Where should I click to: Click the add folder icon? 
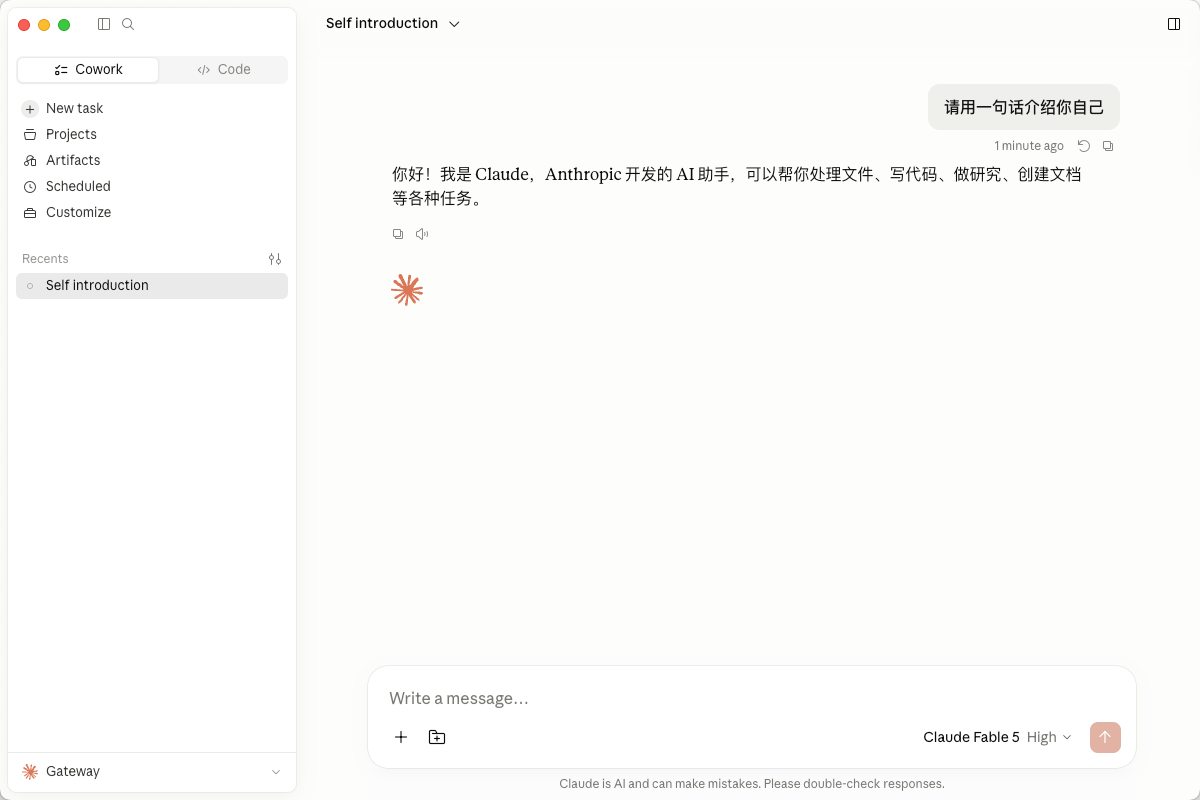pos(437,737)
